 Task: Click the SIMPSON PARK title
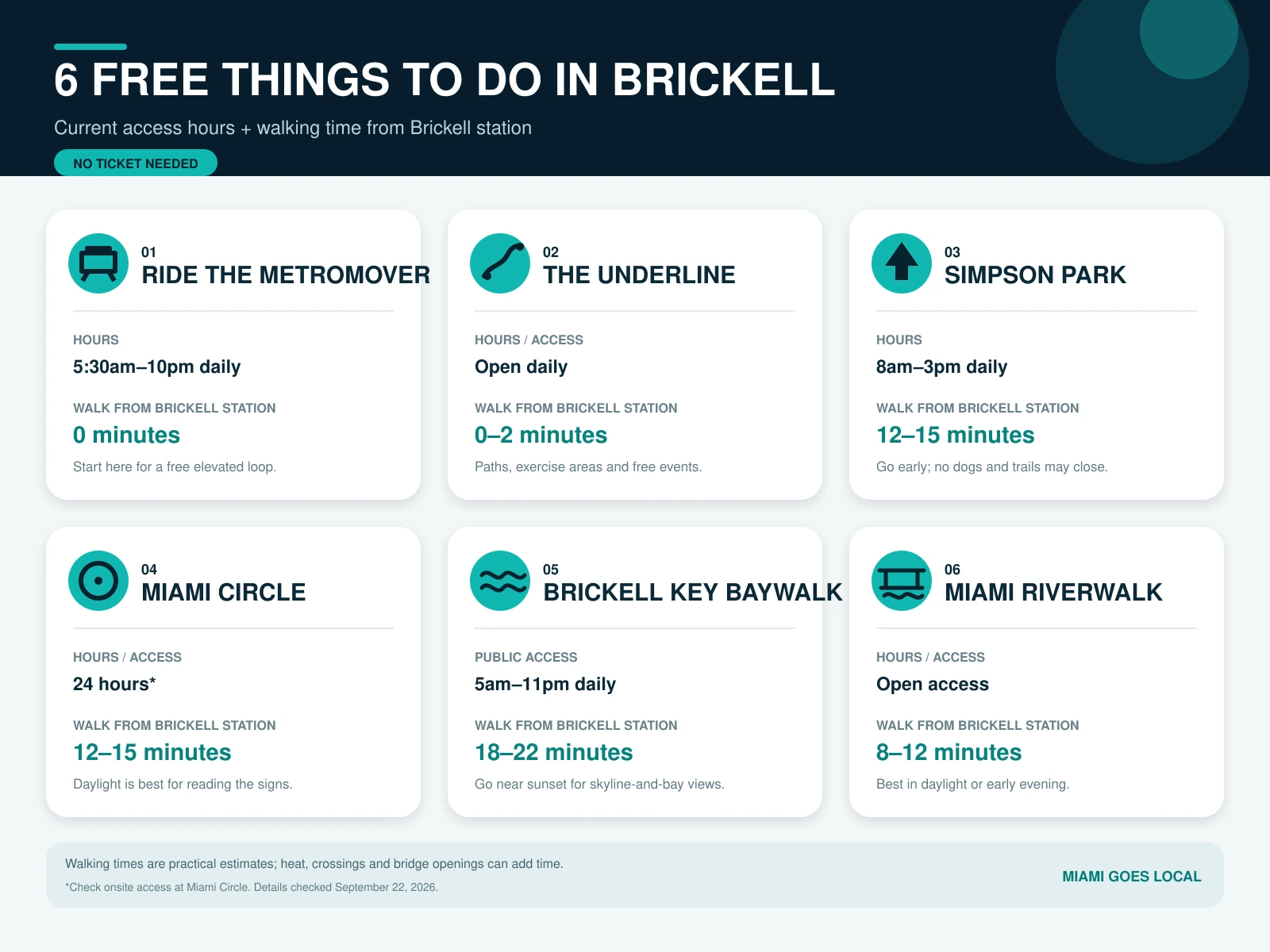[x=1035, y=274]
